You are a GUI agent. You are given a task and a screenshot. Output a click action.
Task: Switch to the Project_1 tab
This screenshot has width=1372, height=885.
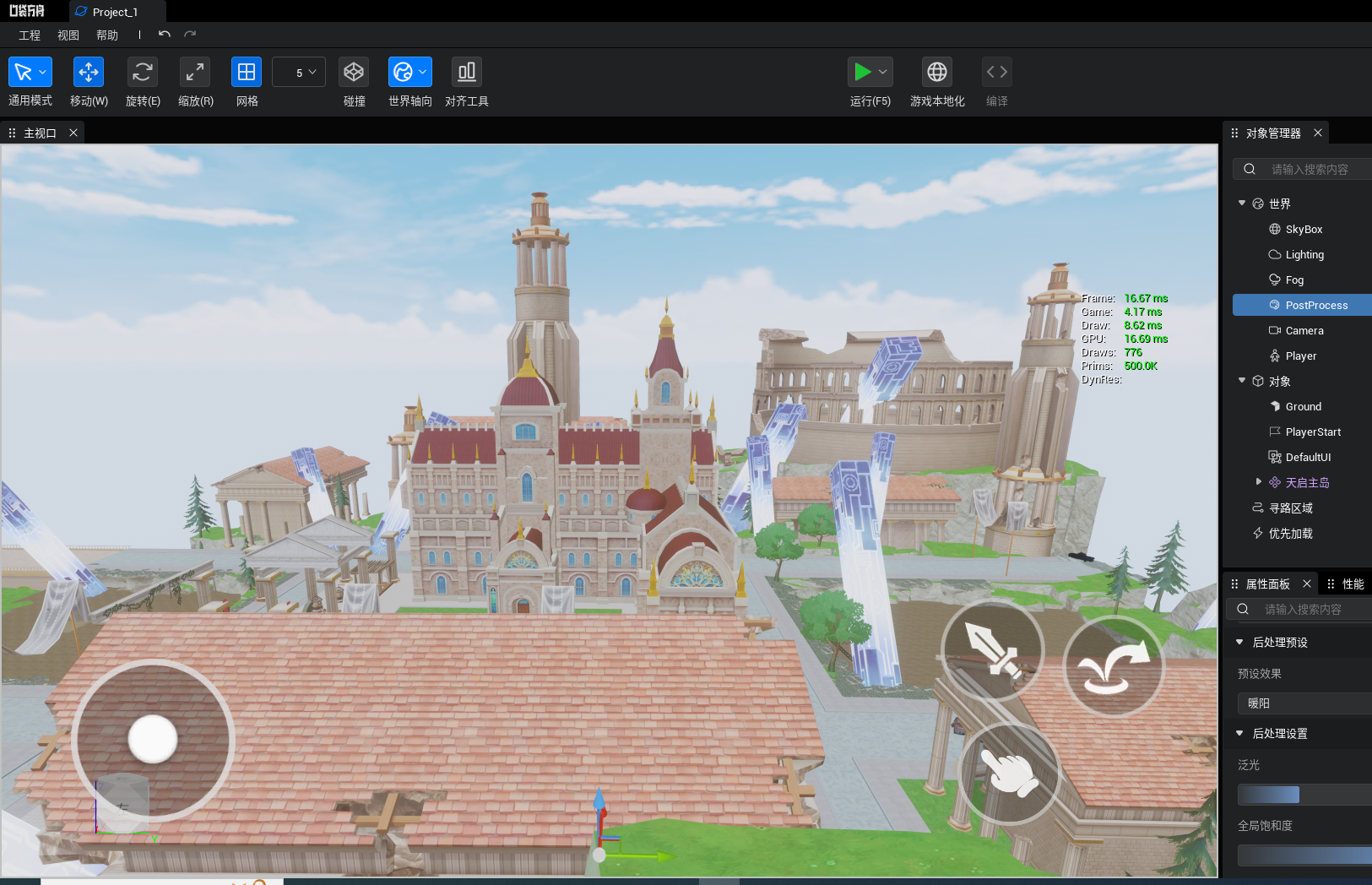117,12
